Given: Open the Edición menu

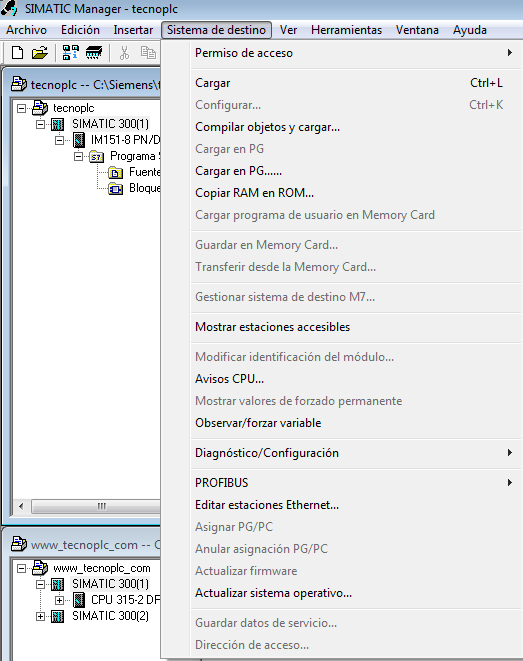Looking at the screenshot, I should pos(80,30).
